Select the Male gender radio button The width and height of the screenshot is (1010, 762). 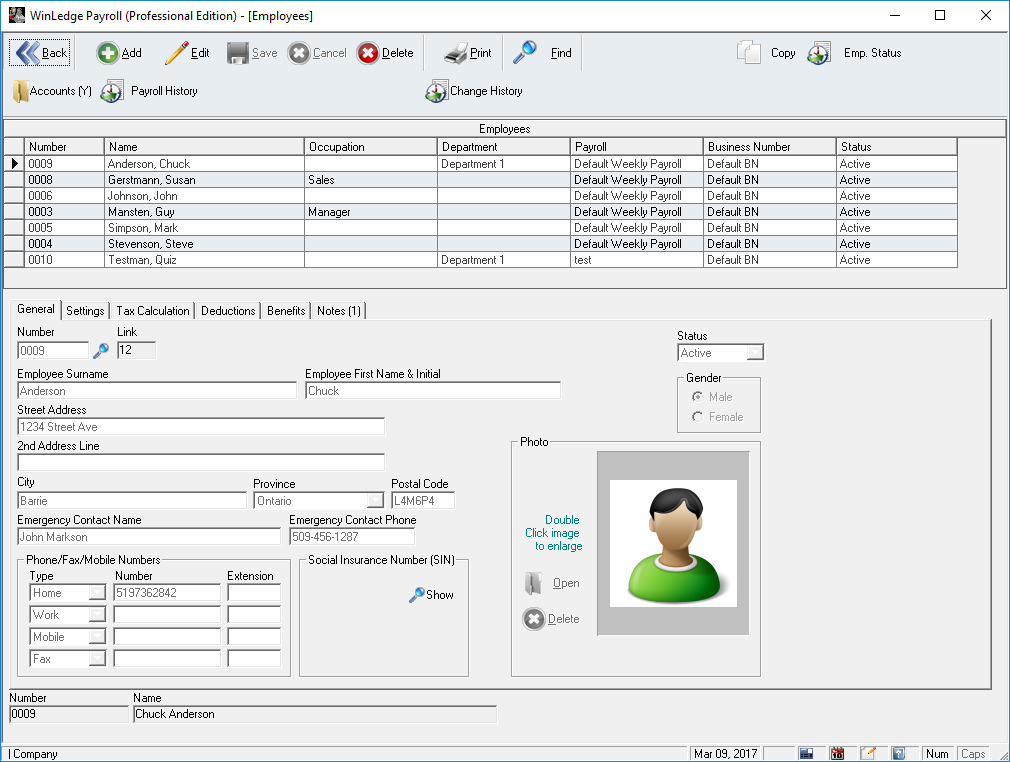coord(697,397)
